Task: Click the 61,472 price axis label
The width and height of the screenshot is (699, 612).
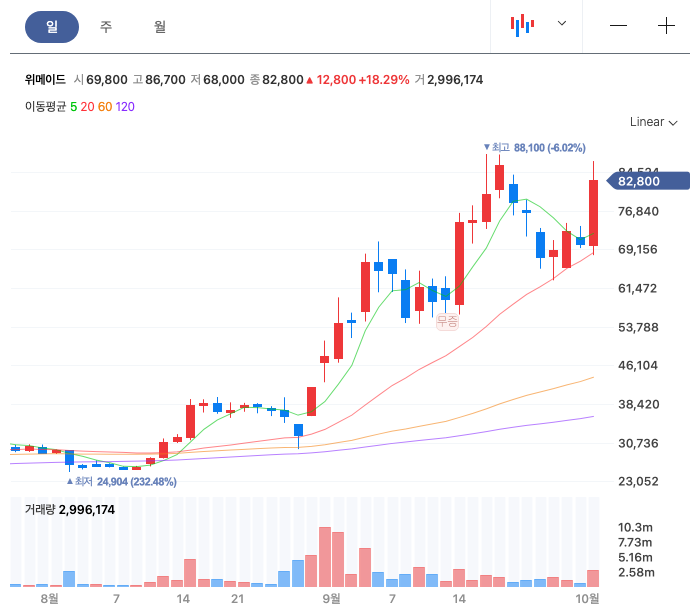Action: coord(637,288)
